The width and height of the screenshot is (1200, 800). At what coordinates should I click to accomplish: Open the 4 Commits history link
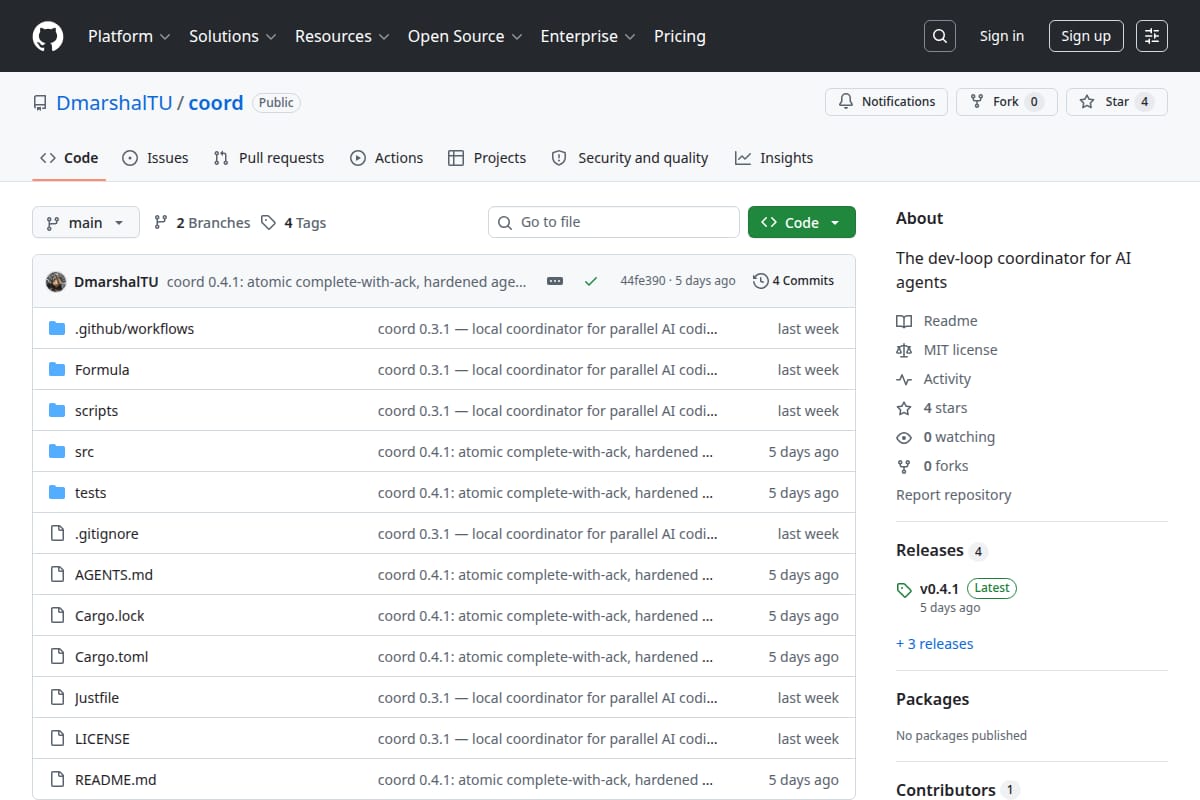point(794,281)
